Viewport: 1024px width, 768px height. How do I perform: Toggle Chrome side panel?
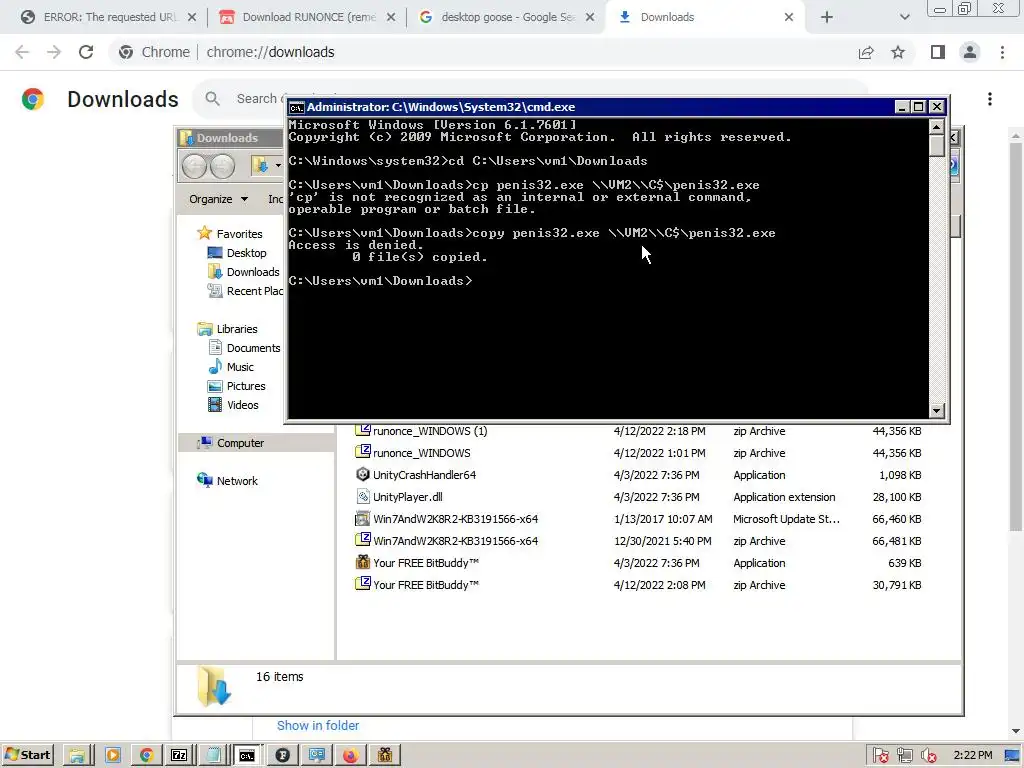pyautogui.click(x=938, y=52)
